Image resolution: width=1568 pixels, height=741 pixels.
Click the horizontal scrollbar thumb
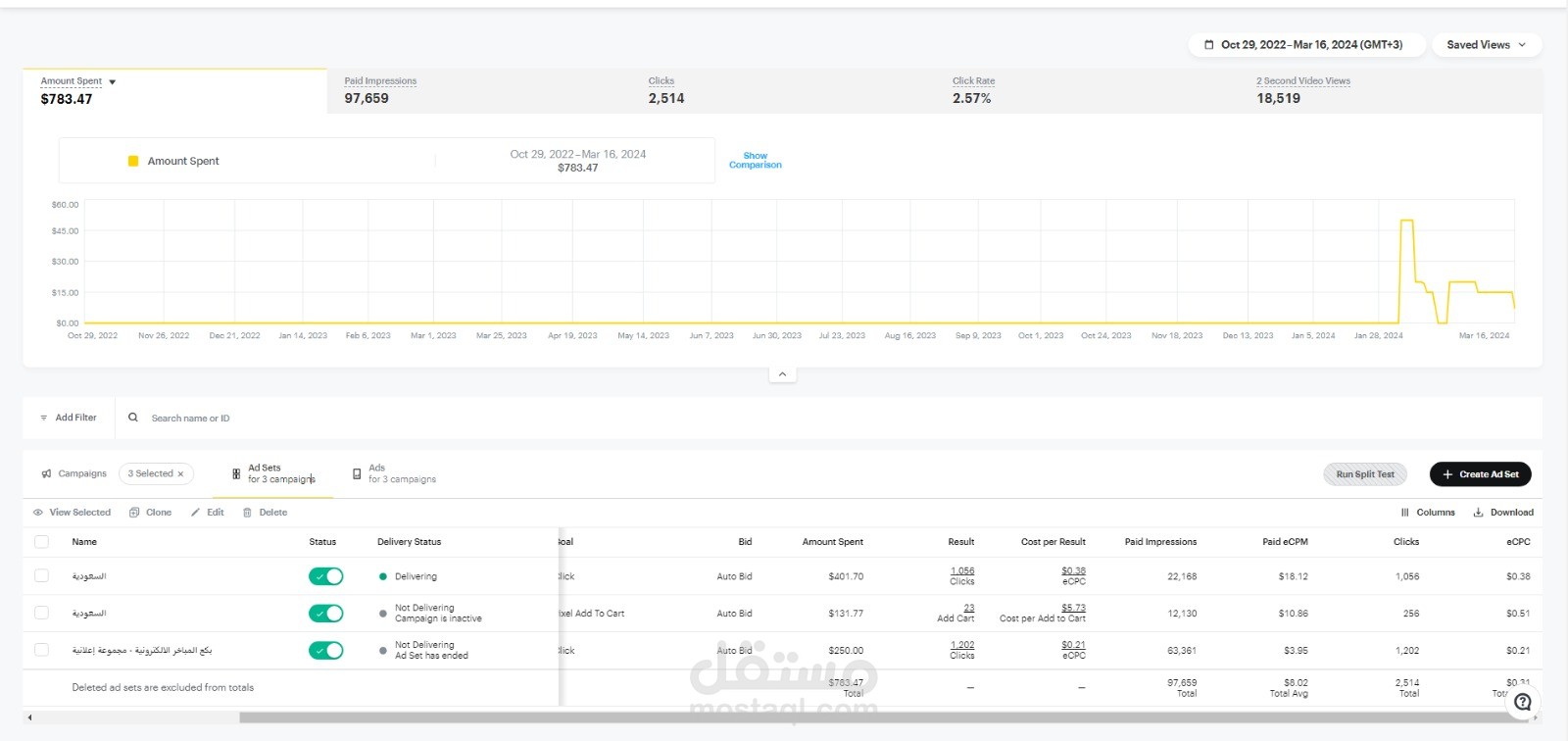[882, 717]
